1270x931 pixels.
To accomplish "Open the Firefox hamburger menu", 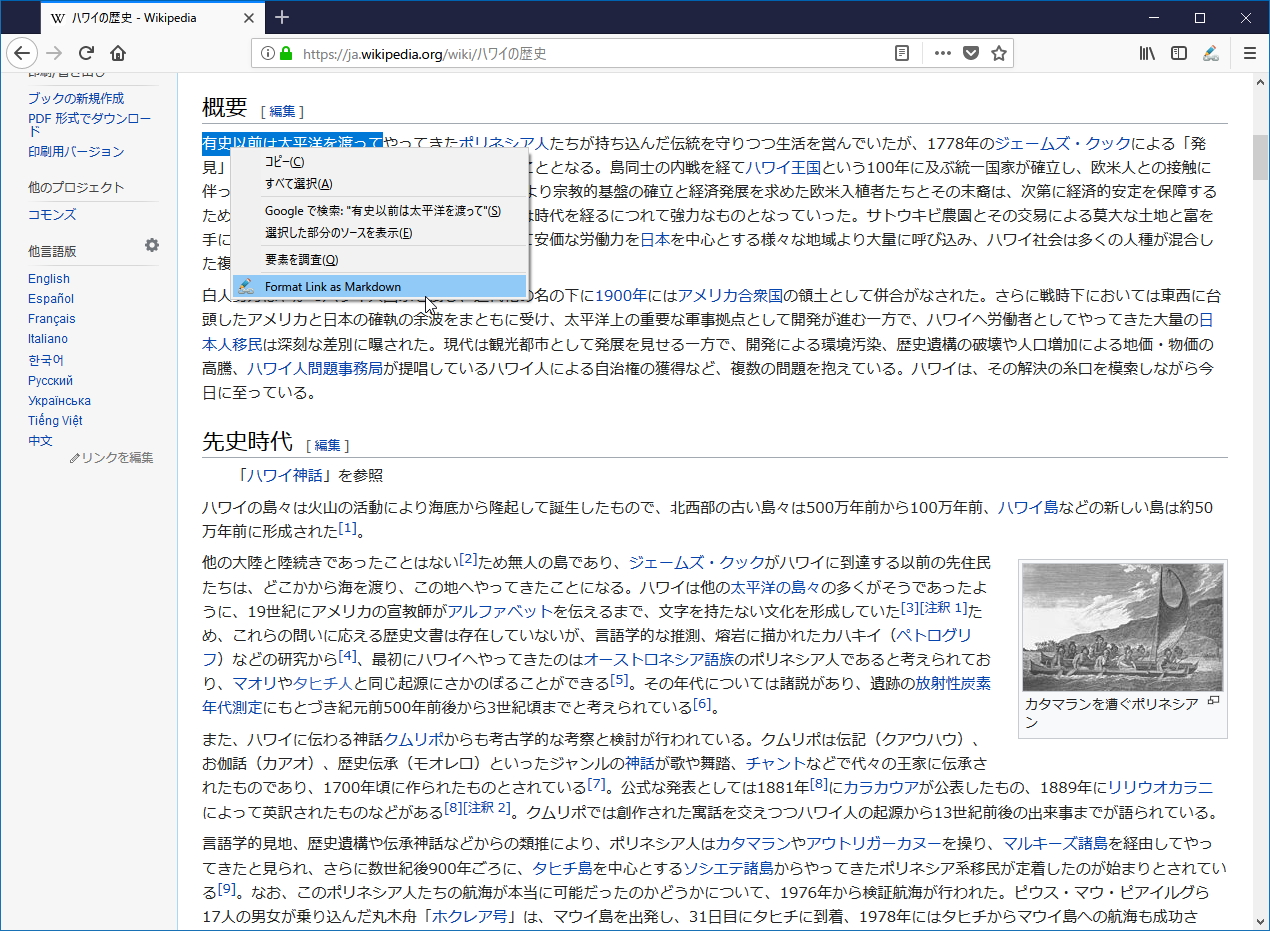I will point(1249,53).
